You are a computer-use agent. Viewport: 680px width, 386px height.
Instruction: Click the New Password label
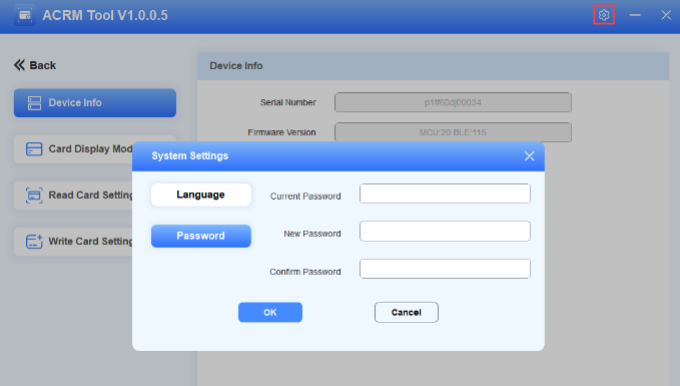(312, 234)
